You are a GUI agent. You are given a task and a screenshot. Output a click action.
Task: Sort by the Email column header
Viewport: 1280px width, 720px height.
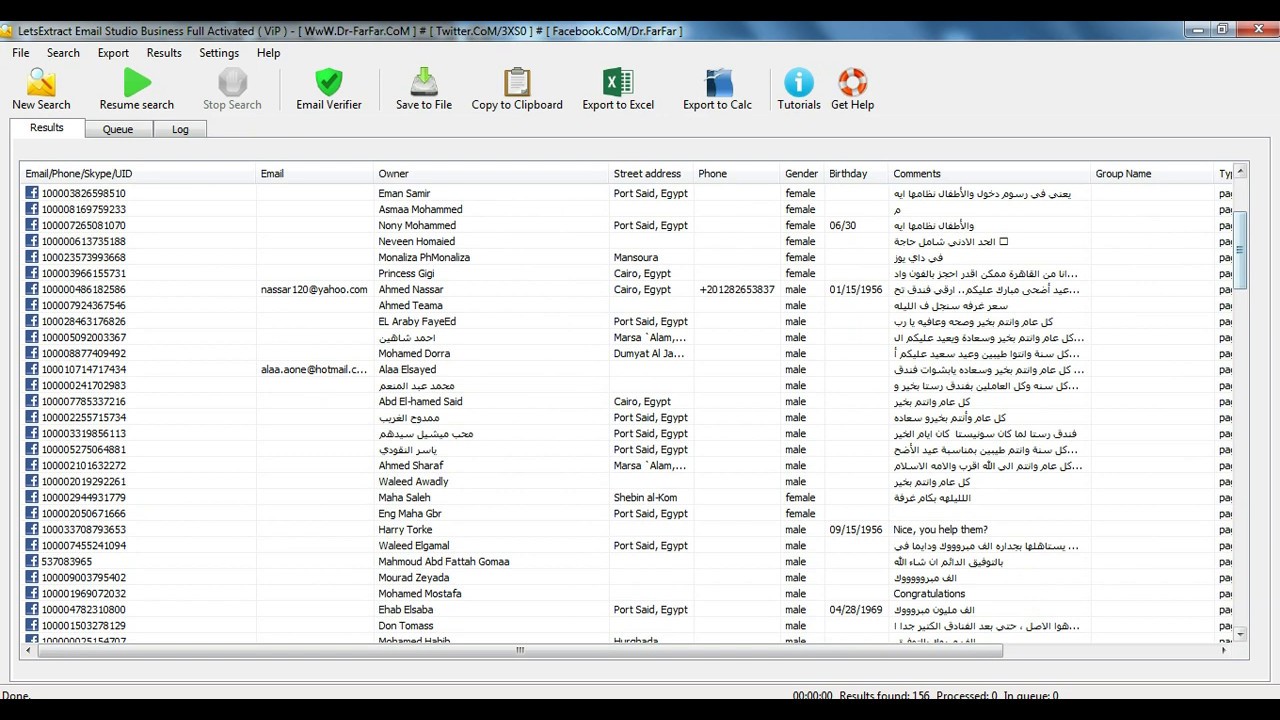click(x=315, y=173)
